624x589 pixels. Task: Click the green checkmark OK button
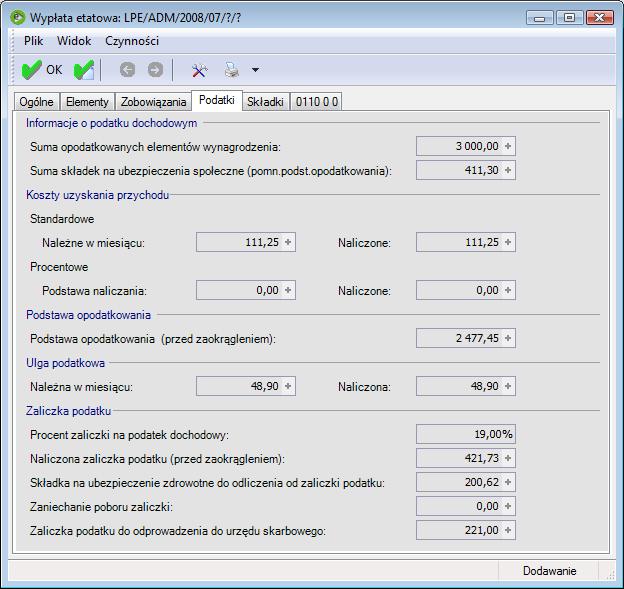coord(42,70)
